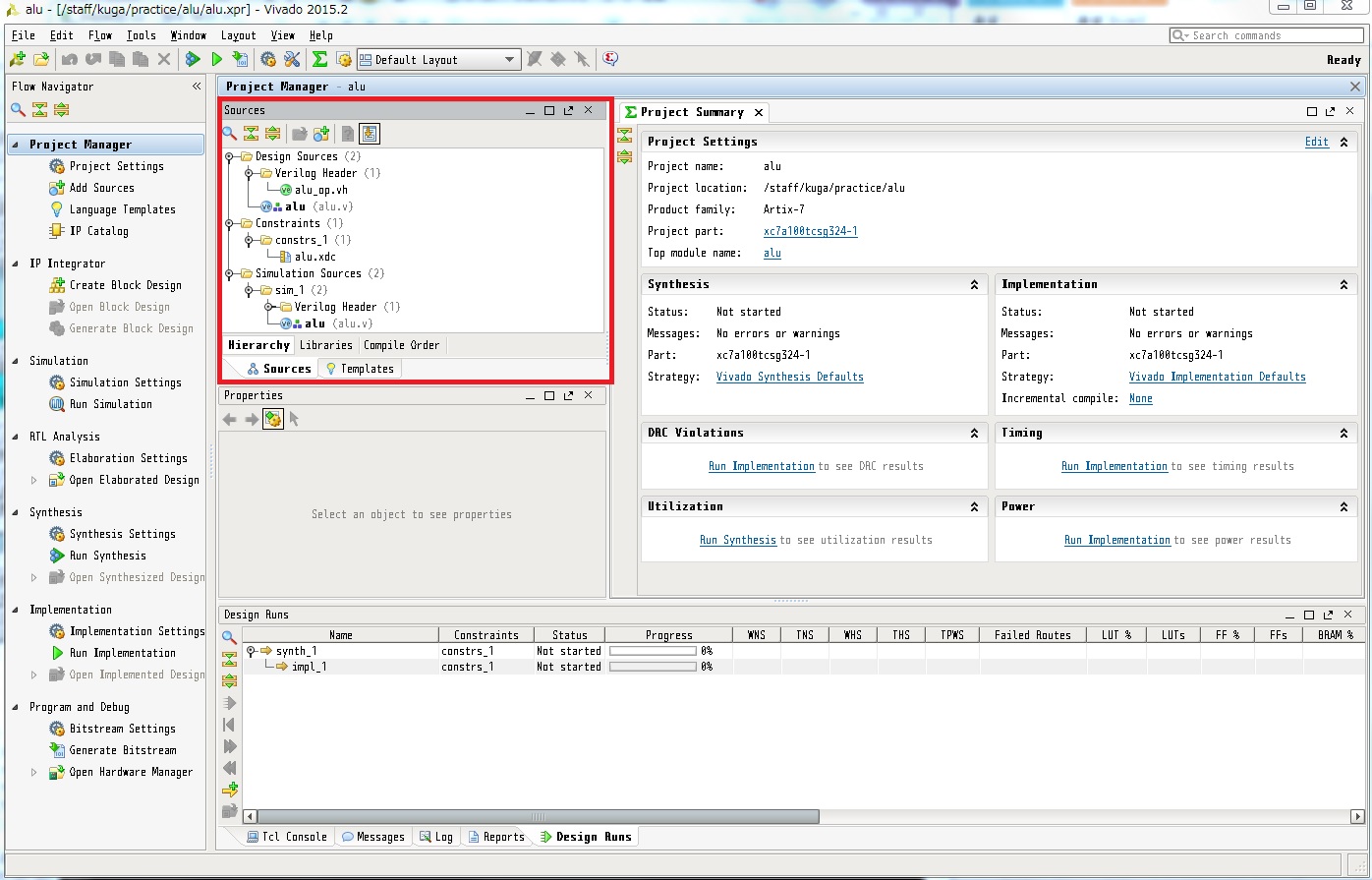Collapse all Flow Navigator sections using its toolbar icon
The image size is (1372, 880).
[39, 110]
